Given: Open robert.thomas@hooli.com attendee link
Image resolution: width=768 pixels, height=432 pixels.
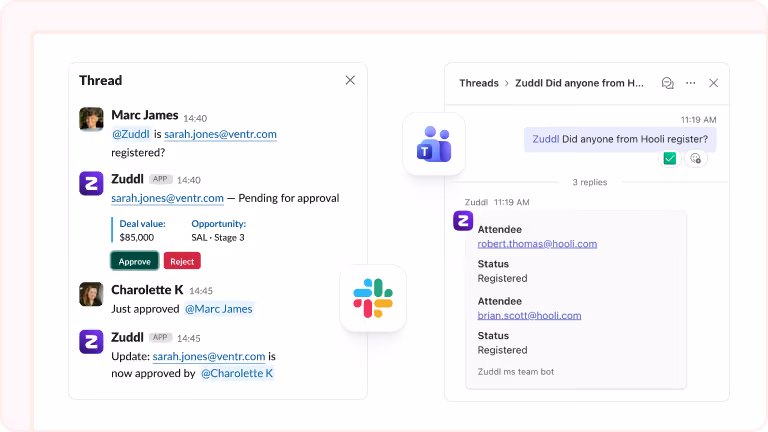Looking at the screenshot, I should tap(537, 243).
